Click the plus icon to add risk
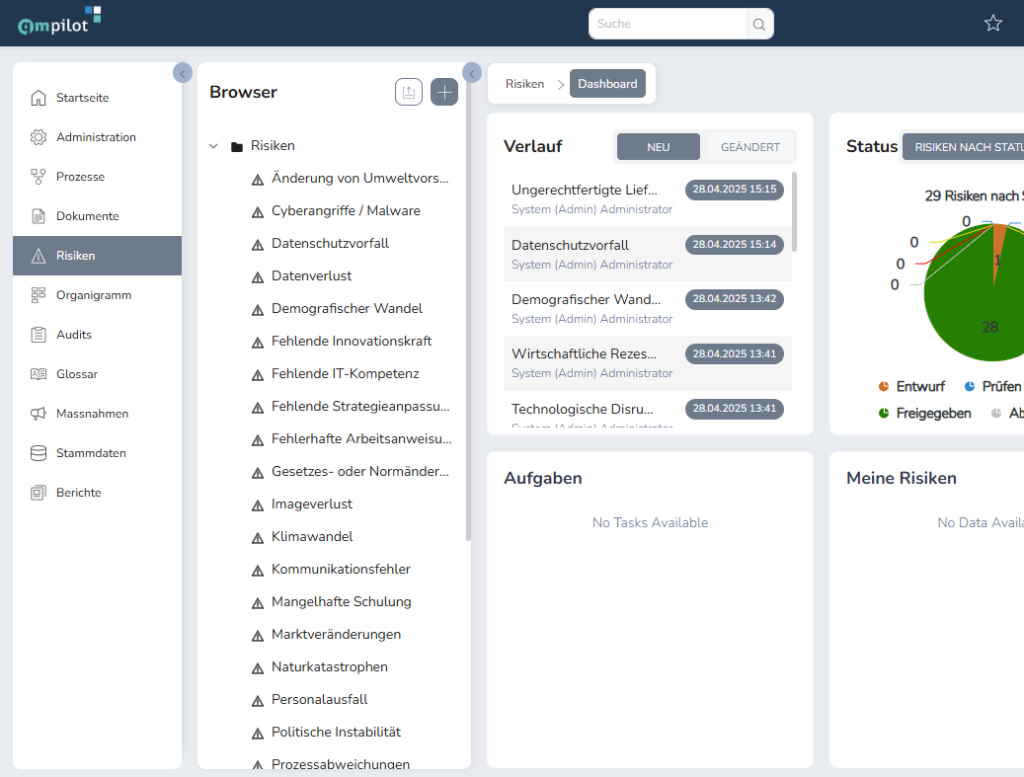 click(x=444, y=92)
